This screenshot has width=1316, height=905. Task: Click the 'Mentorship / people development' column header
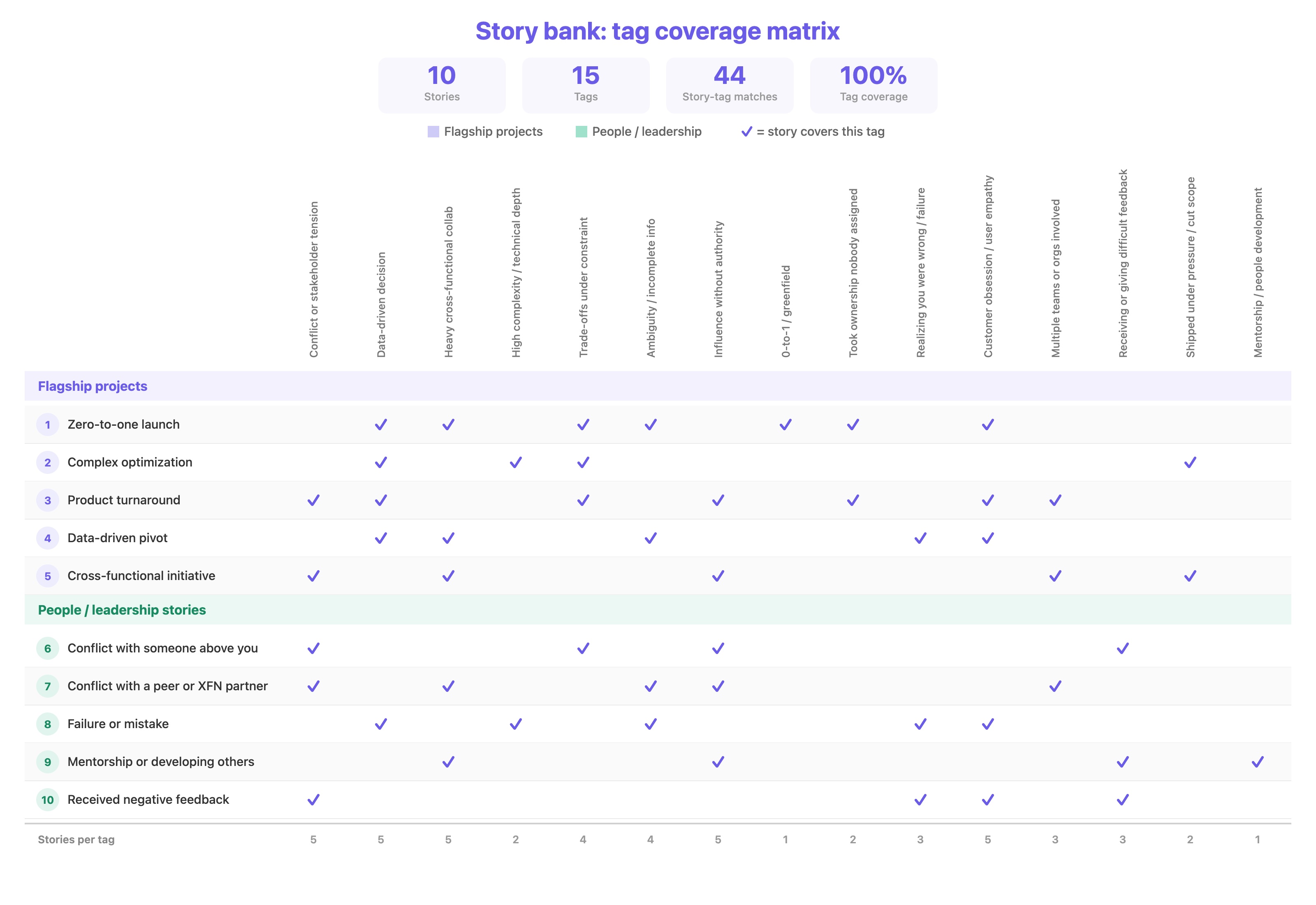pos(1258,273)
